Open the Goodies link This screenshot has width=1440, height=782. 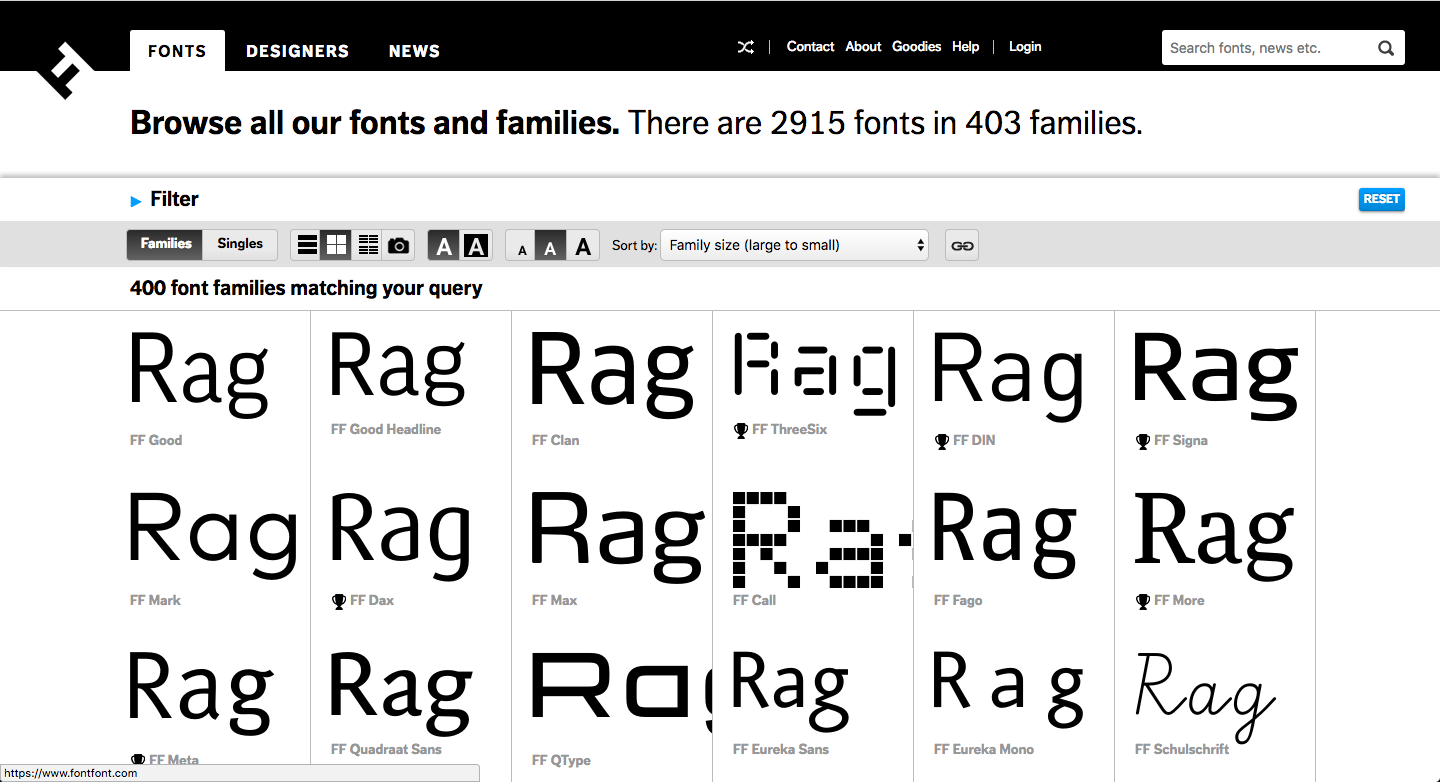click(917, 47)
